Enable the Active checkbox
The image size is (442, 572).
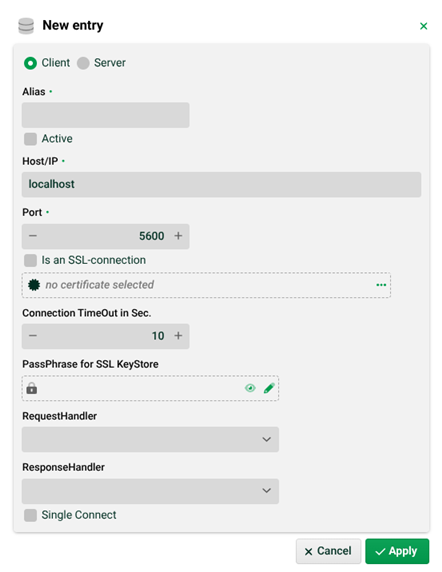[x=30, y=139]
